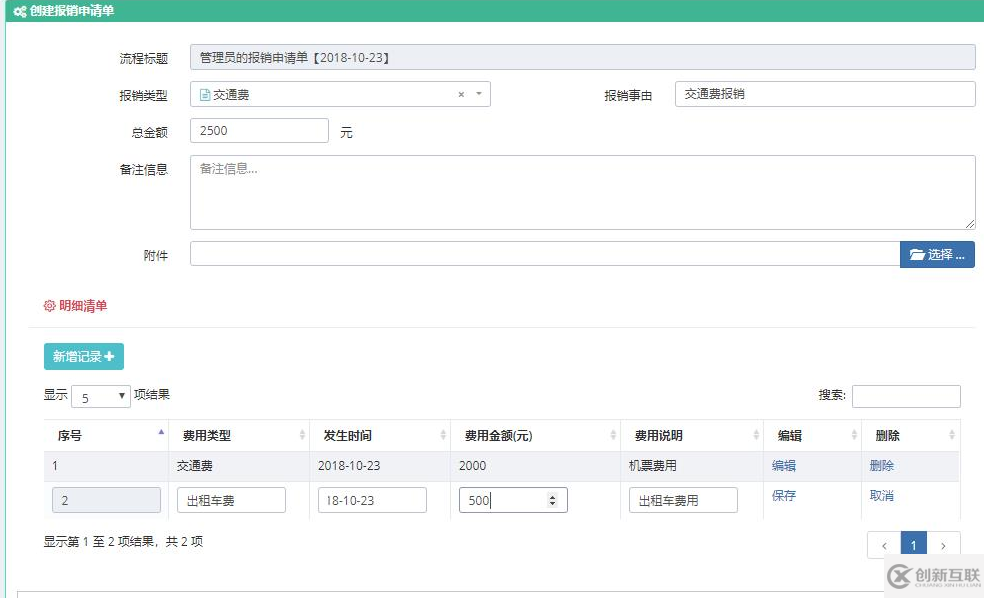Save the 出租车费 row with 保存
The height and width of the screenshot is (598, 984).
pos(783,497)
